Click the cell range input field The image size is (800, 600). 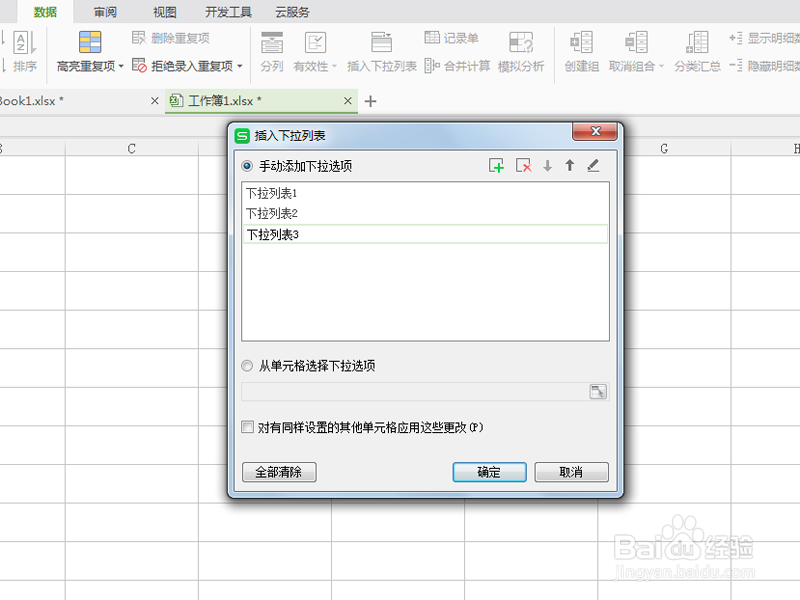click(415, 392)
